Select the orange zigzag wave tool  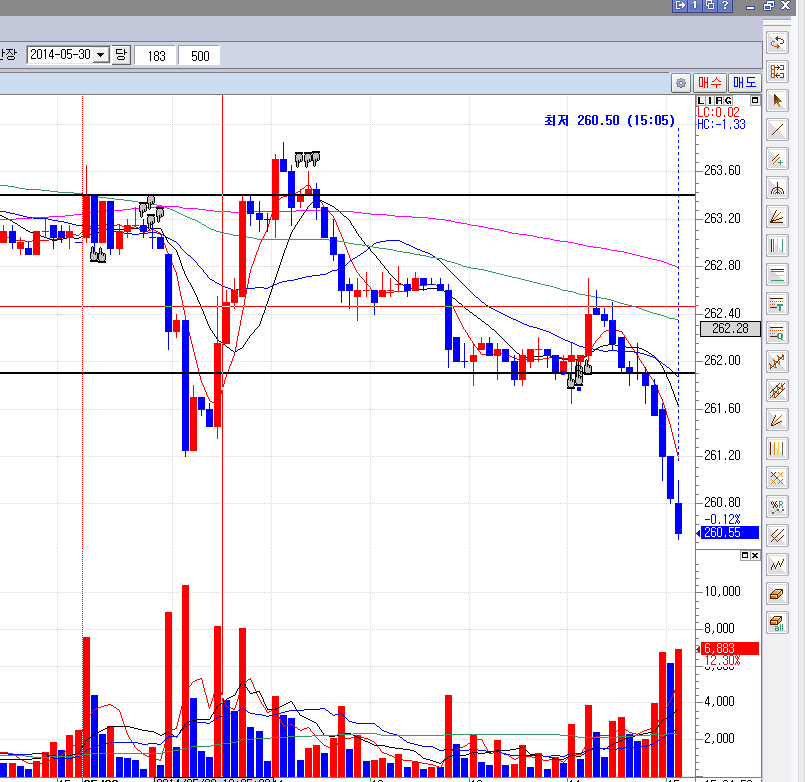777,362
